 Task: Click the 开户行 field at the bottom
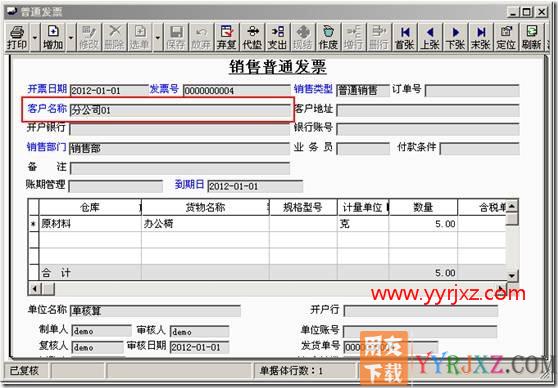pyautogui.click(x=421, y=311)
